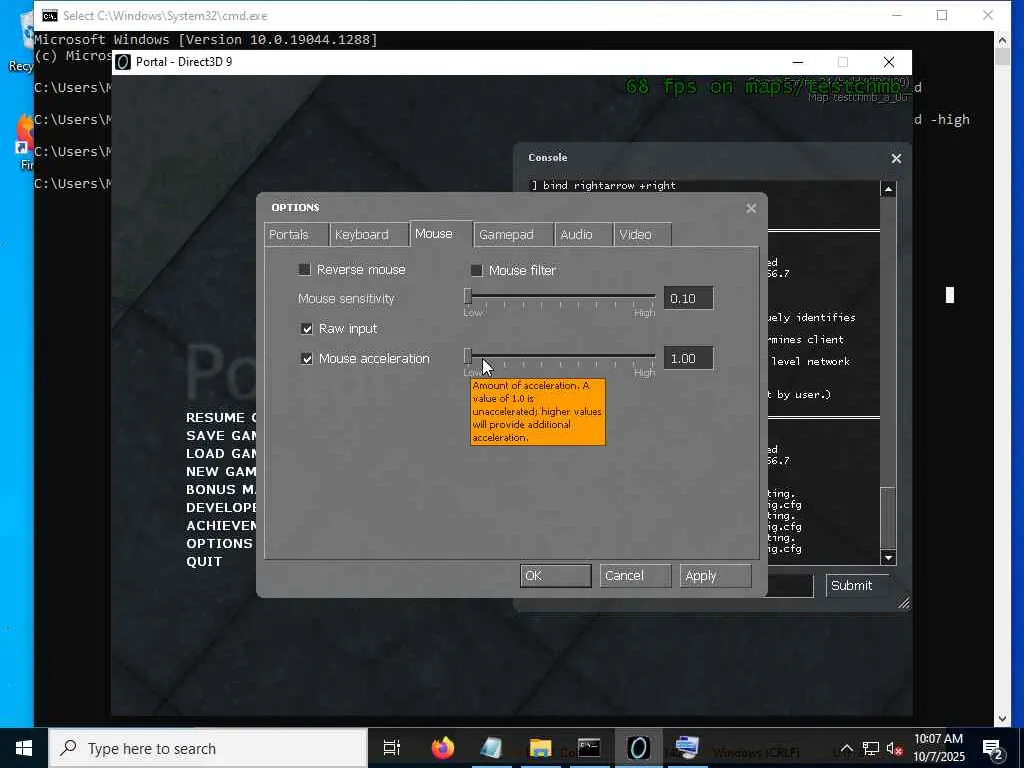This screenshot has height=768, width=1024.
Task: Click the cmd.exe title bar icon
Action: coord(50,16)
